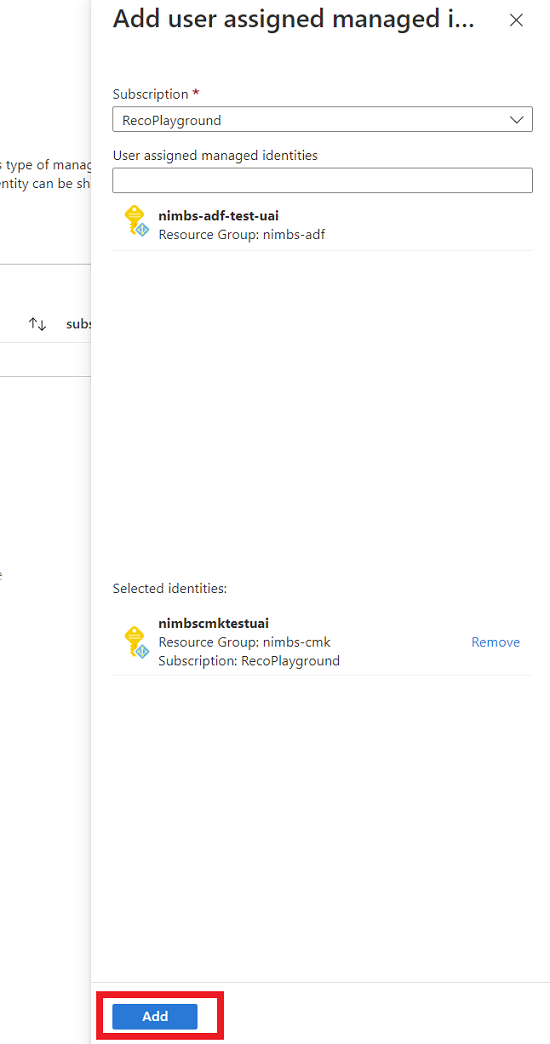Click the Selected identities label
Viewport: 550px width, 1044px height.
click(170, 589)
